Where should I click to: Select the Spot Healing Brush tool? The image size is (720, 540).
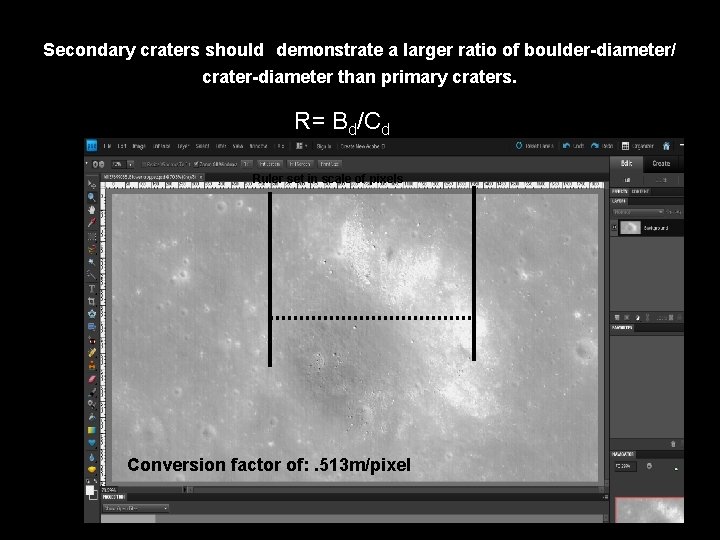pyautogui.click(x=91, y=352)
